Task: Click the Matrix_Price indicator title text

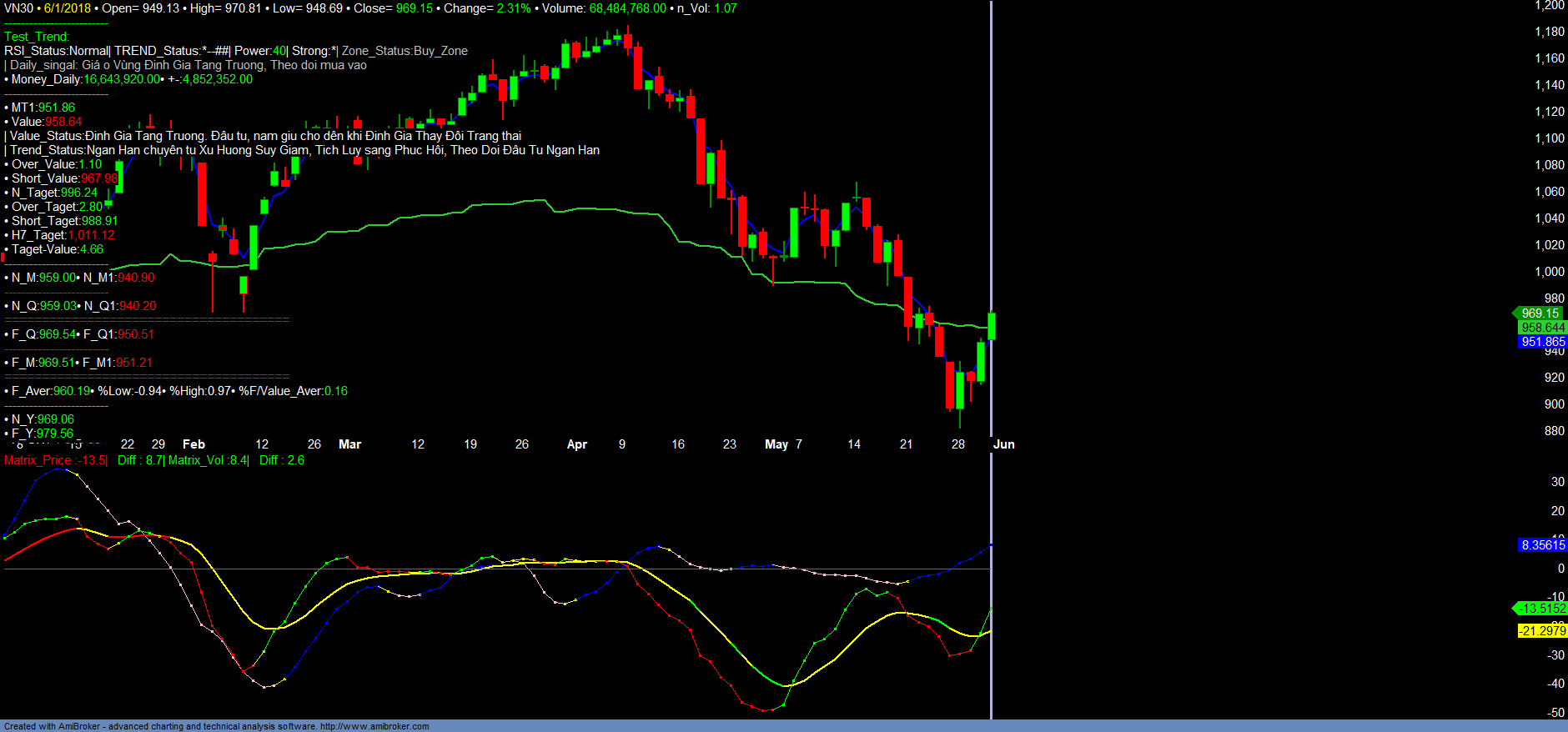Action: tap(38, 460)
